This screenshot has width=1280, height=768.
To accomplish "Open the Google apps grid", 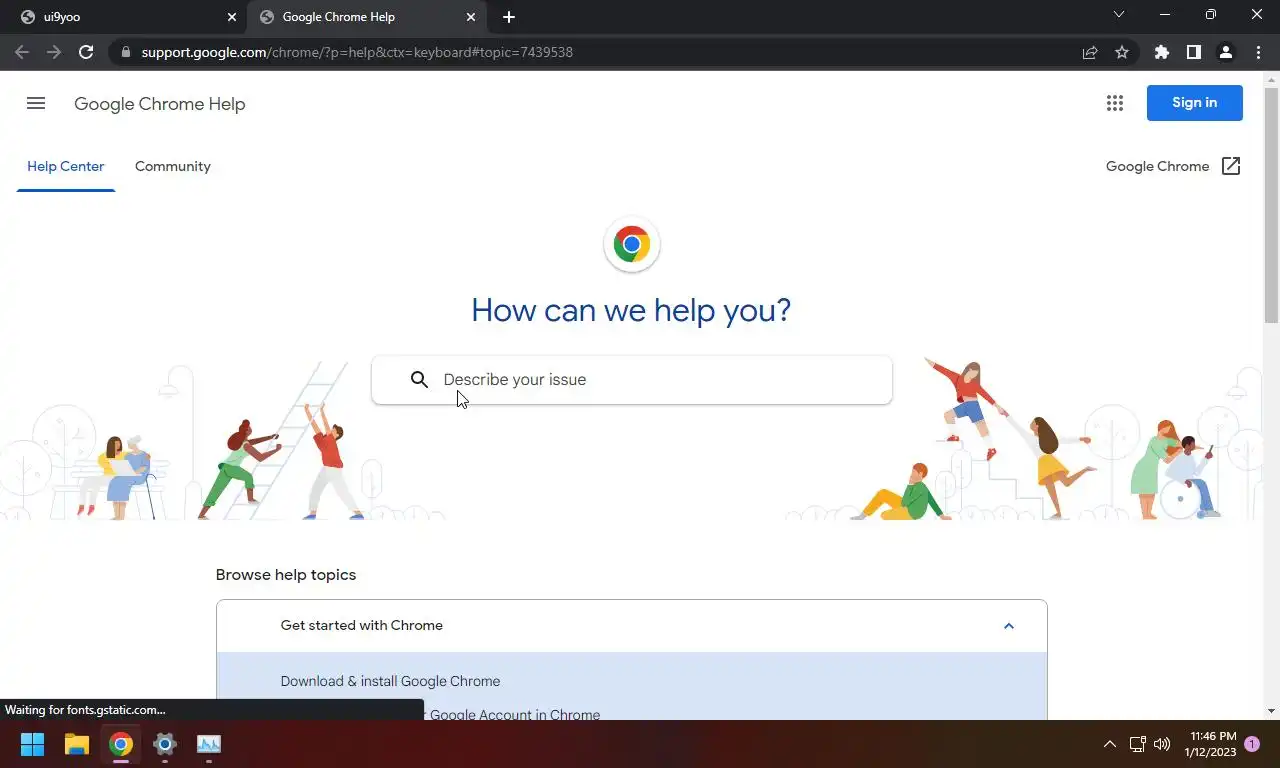I will point(1115,103).
